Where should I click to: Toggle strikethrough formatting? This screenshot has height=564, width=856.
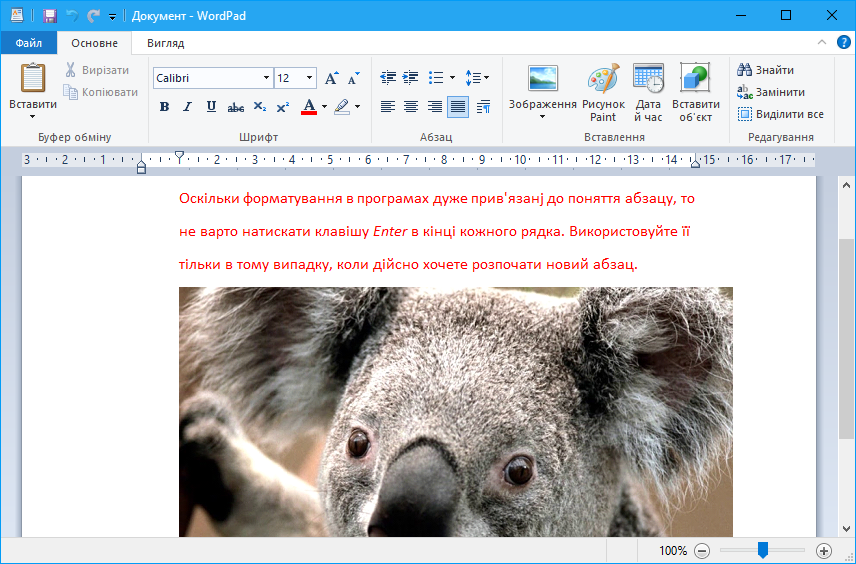point(235,106)
